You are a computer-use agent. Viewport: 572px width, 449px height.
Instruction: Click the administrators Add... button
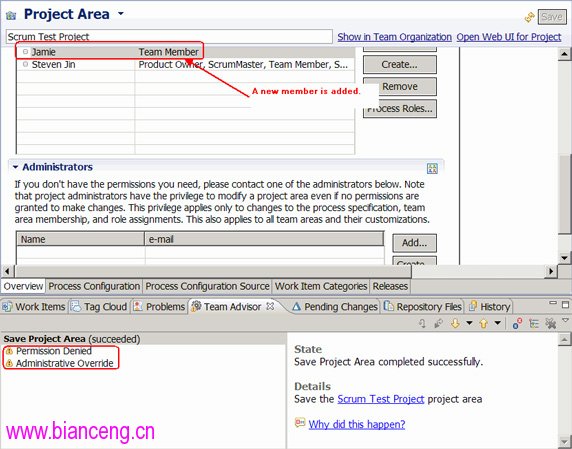coord(414,243)
